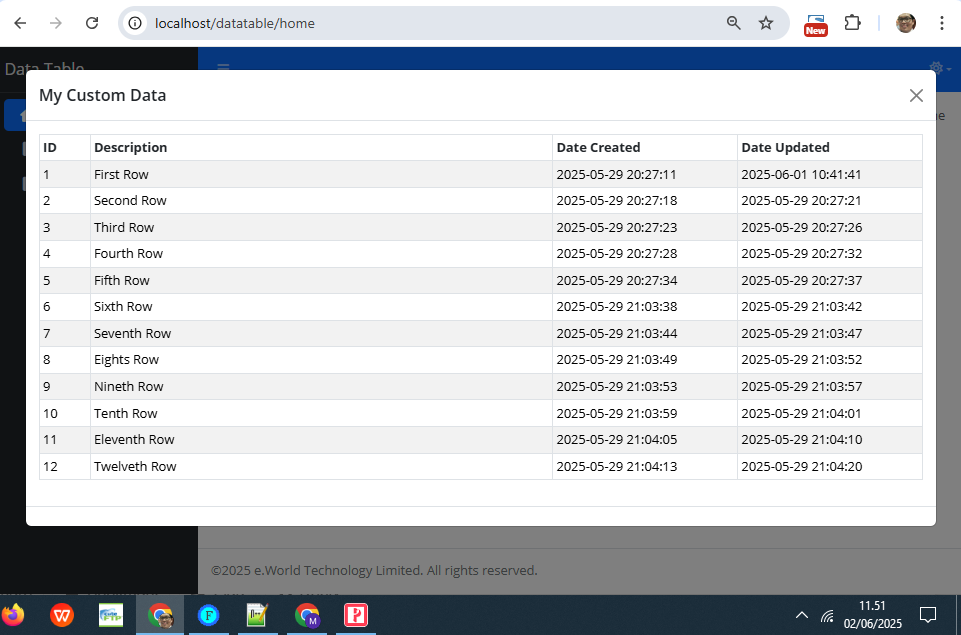Viewport: 961px width, 635px height.
Task: Click the taskbar clock showing 11.51
Action: click(x=872, y=615)
